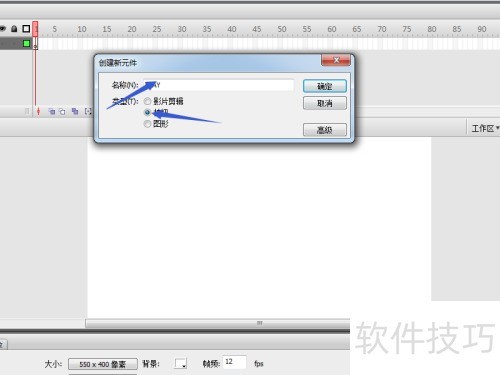Click the 取消 (Cancel) button
The height and width of the screenshot is (375, 500).
click(x=325, y=103)
